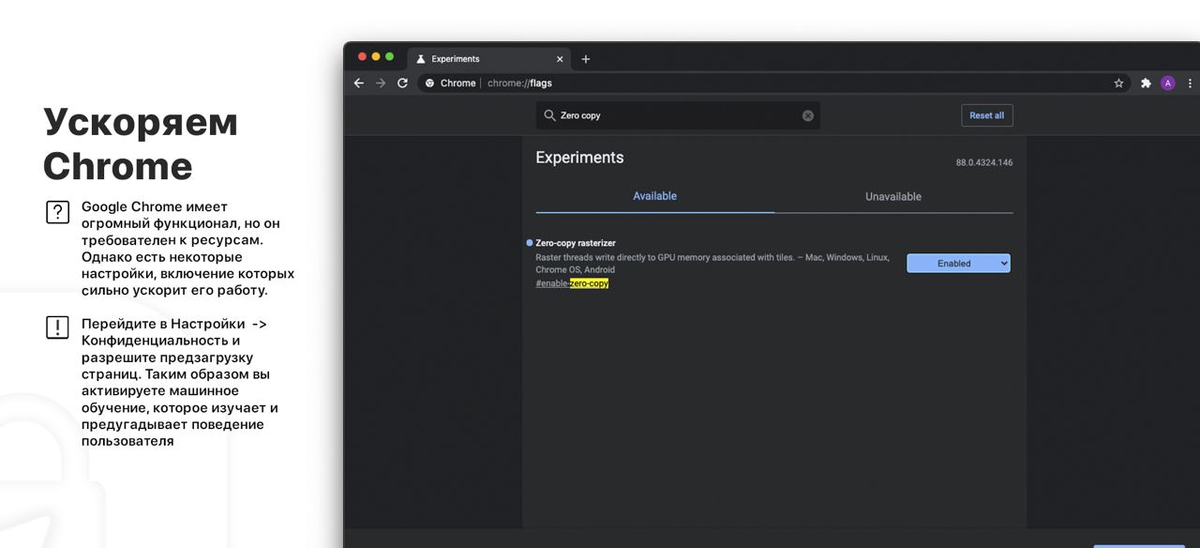Reload the chrome://flags page

click(x=402, y=83)
